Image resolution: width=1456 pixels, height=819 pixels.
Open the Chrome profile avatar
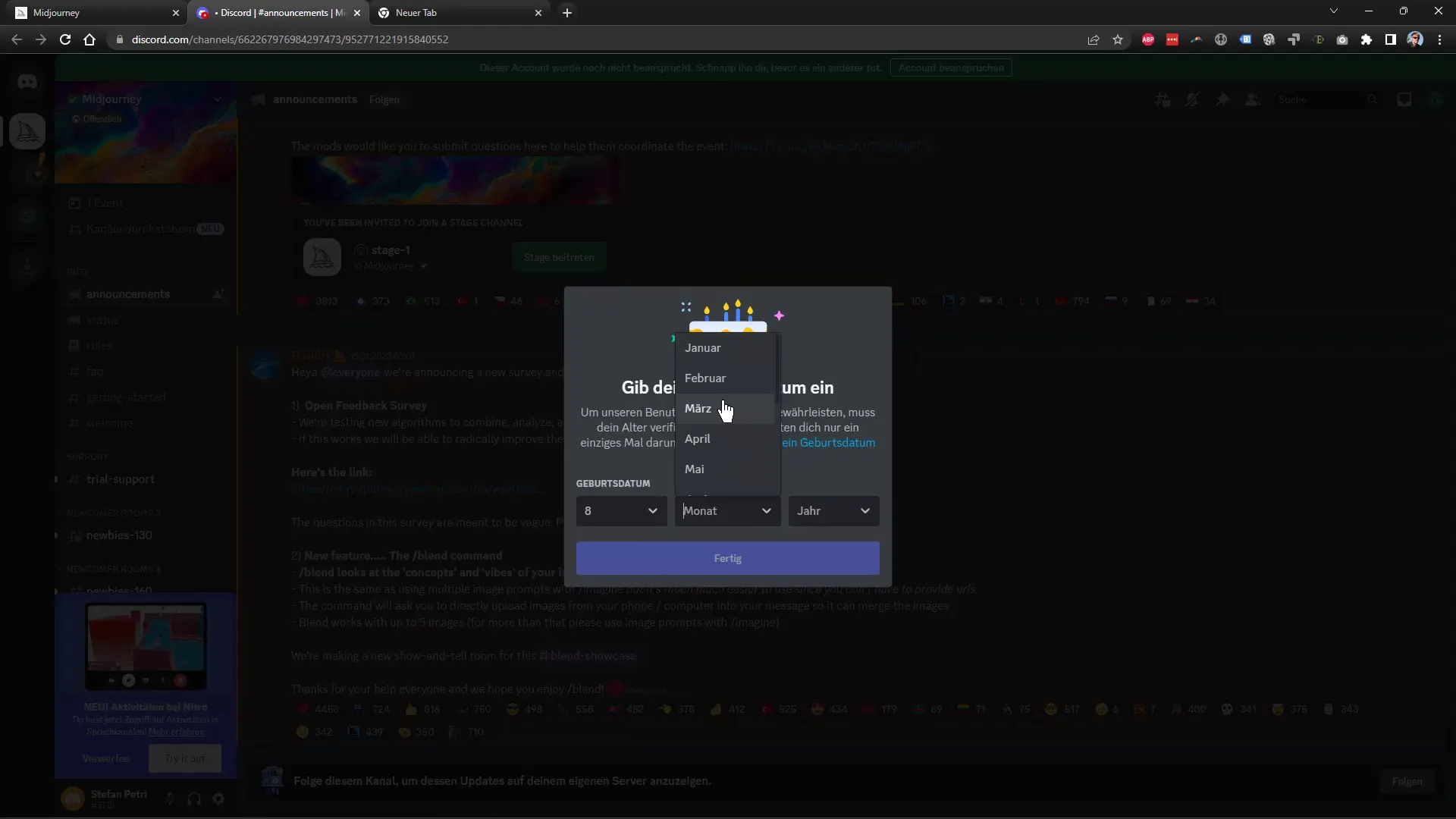point(1415,39)
